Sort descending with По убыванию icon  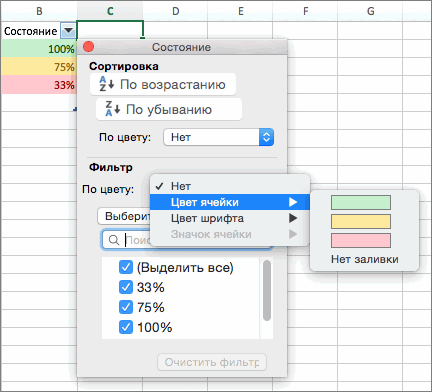112,109
